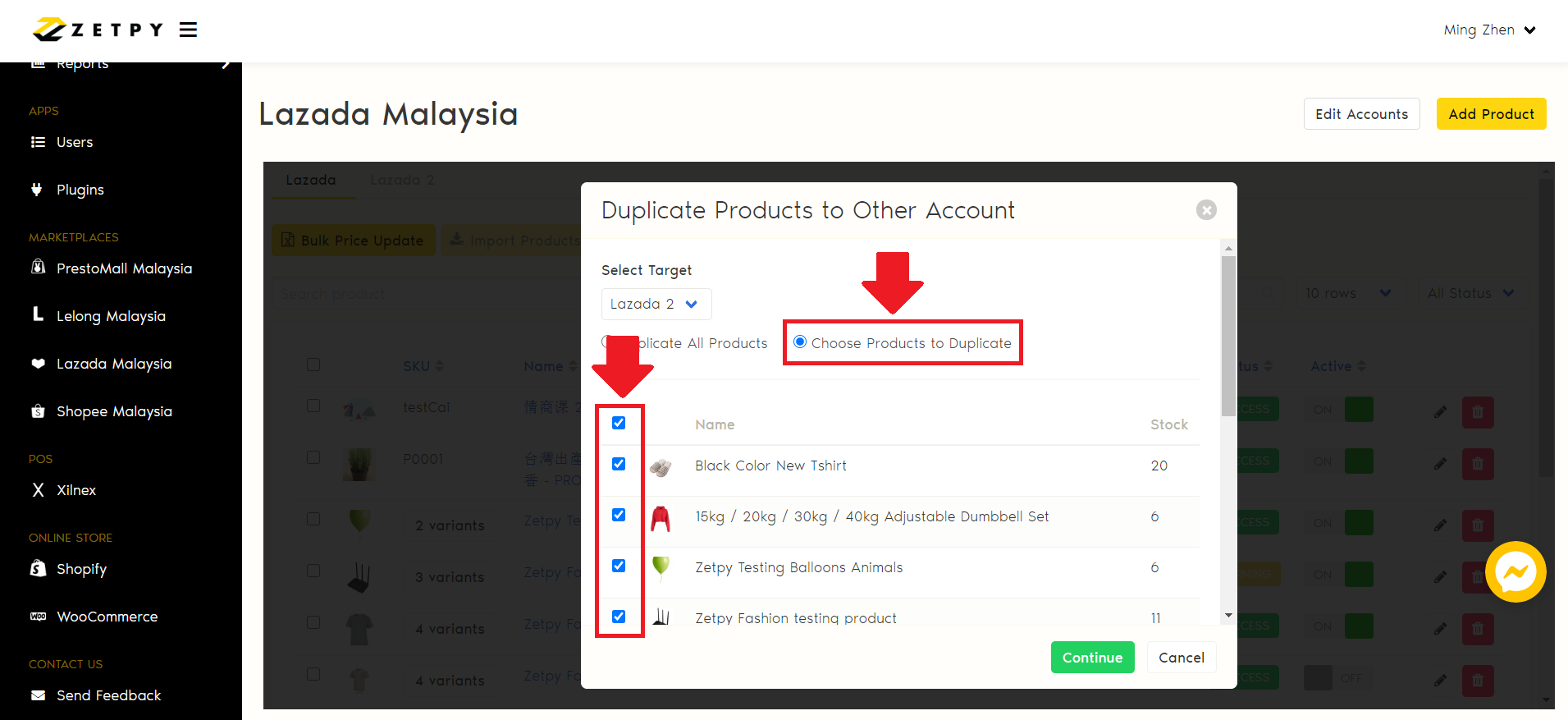Select Choose Products to Duplicate option
The image size is (1568, 720).
coord(800,342)
